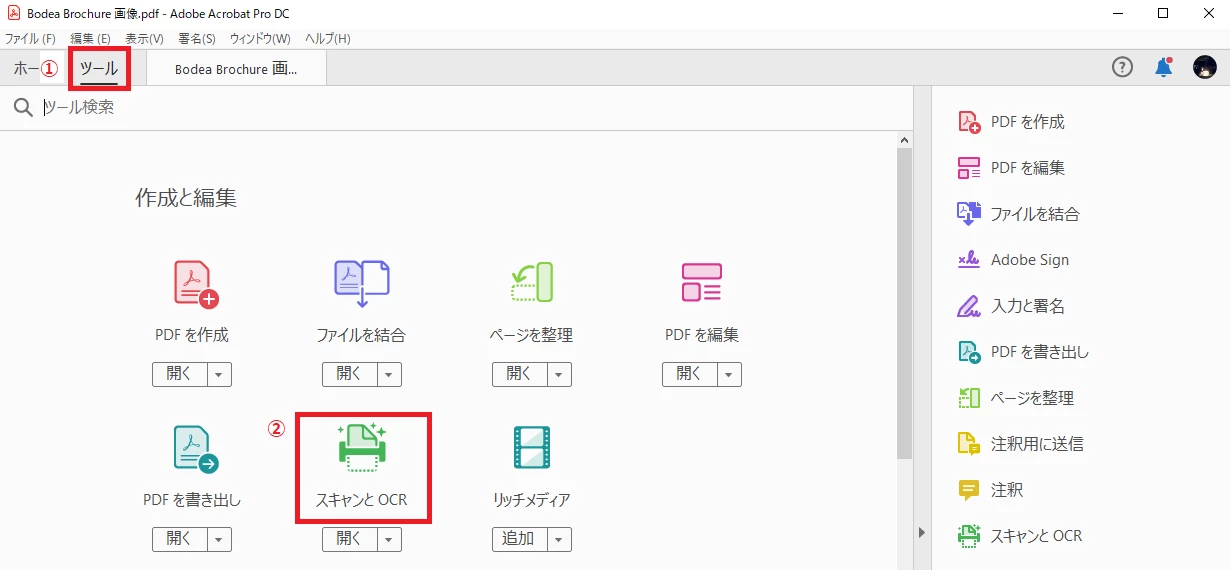Open the 署名(S) menu
The width and height of the screenshot is (1230, 570).
pyautogui.click(x=197, y=39)
